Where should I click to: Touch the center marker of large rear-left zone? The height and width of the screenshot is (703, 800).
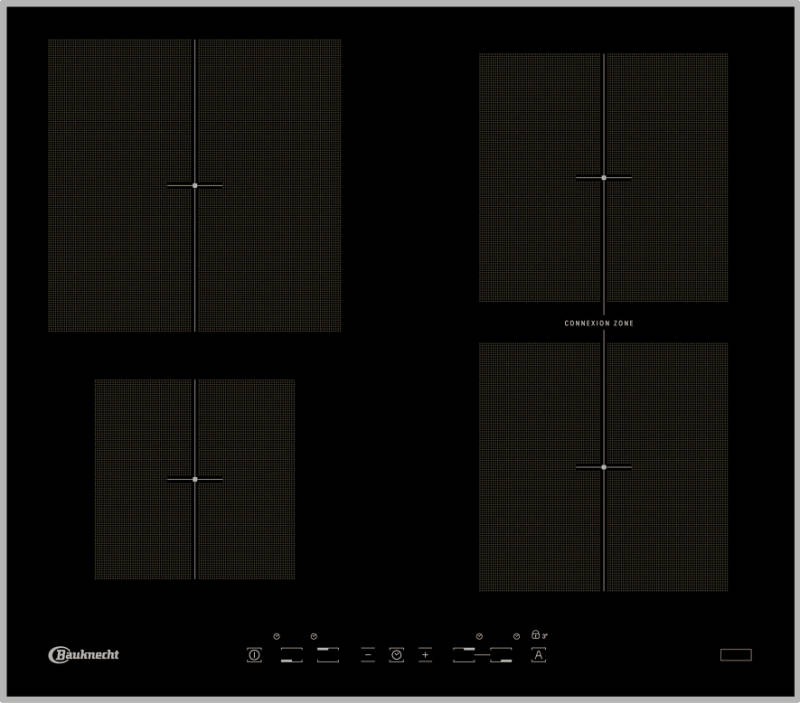[195, 186]
